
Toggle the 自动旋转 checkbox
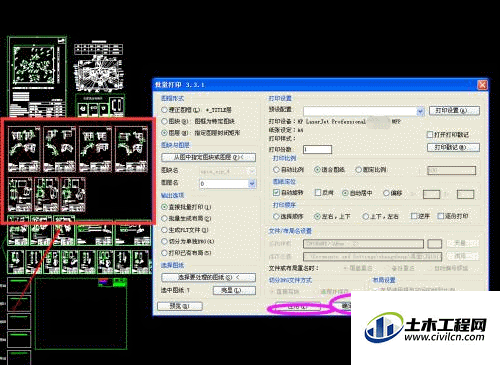[x=276, y=192]
